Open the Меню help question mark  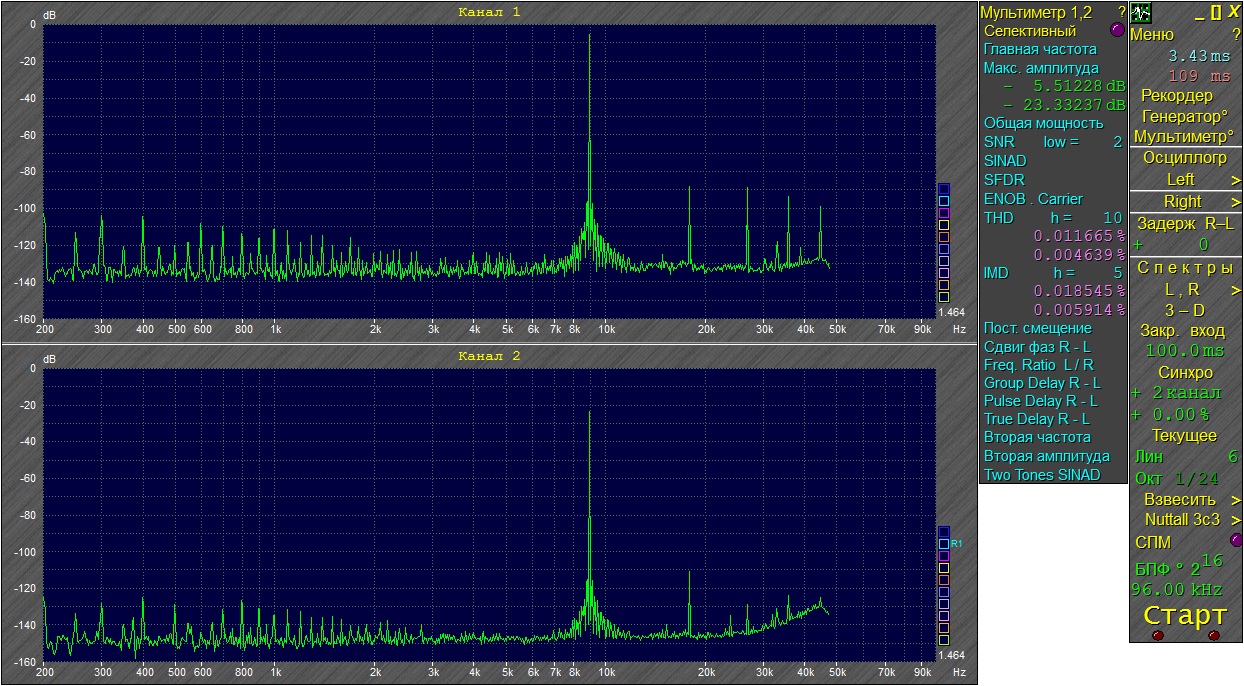point(1236,34)
